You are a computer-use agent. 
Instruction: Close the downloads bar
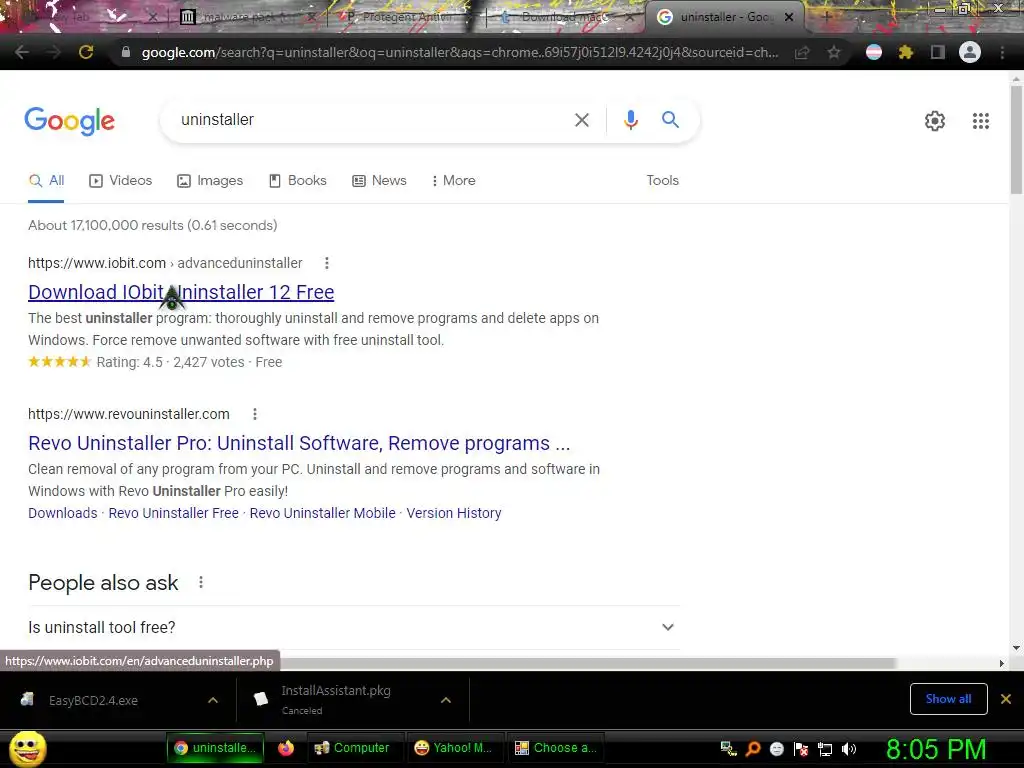(x=1006, y=699)
